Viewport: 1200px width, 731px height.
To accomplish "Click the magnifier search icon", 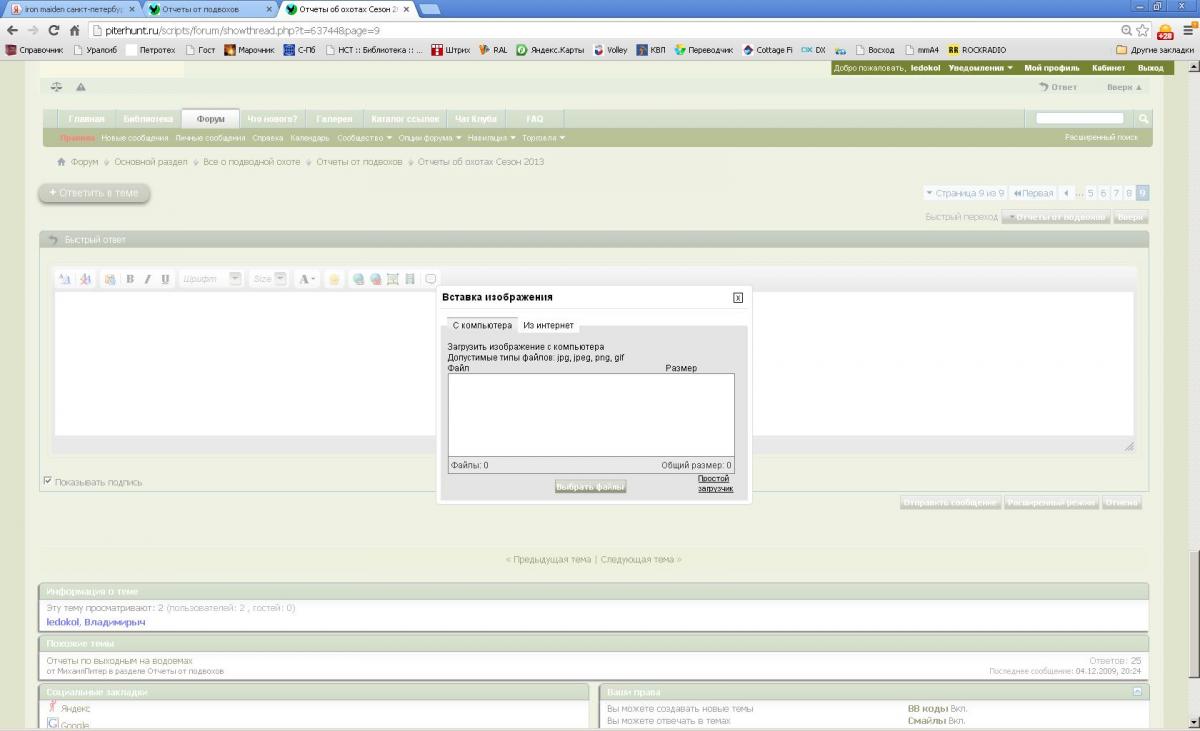I will tap(1144, 119).
